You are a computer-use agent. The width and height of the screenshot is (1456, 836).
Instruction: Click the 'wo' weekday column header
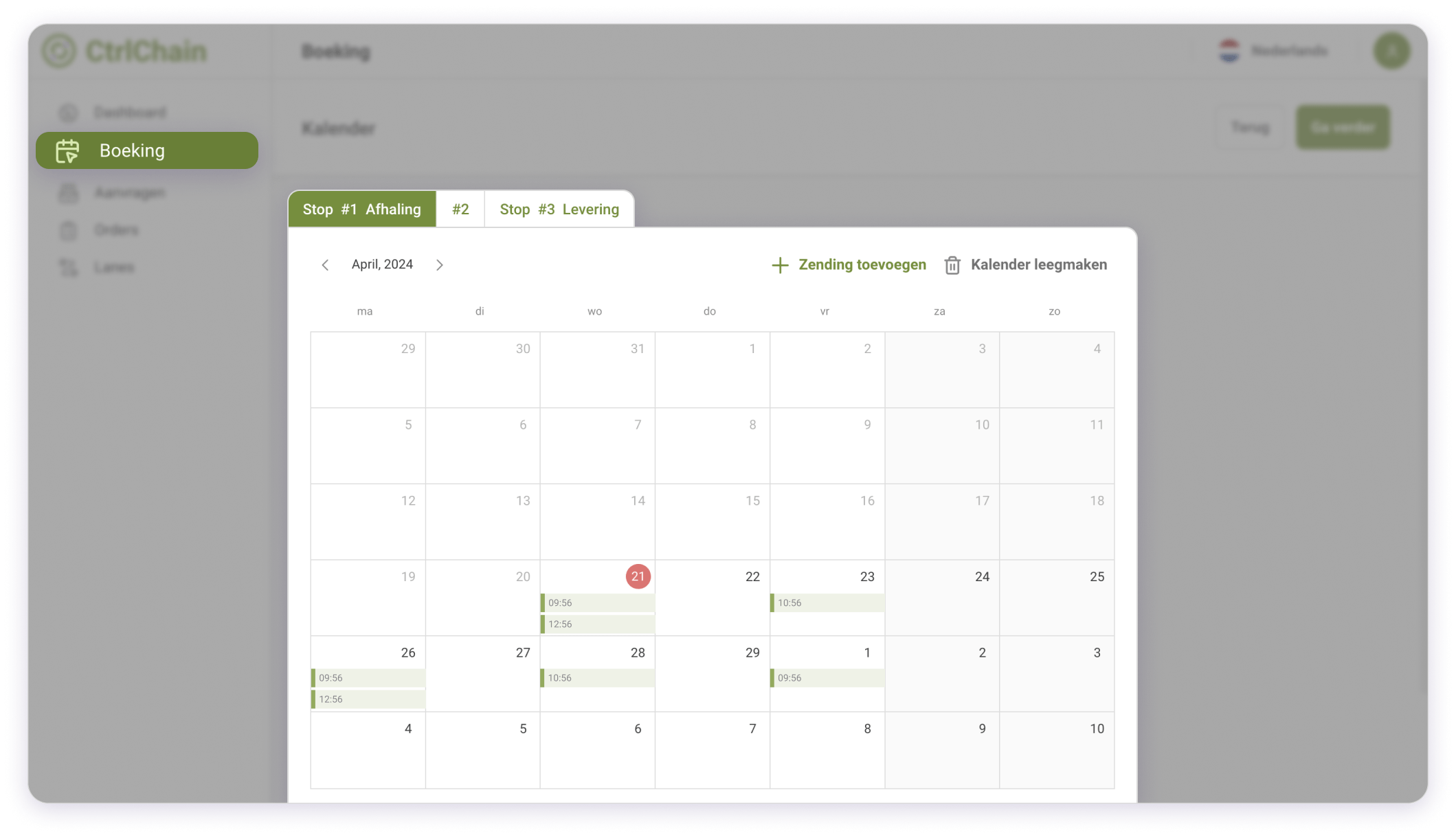pyautogui.click(x=594, y=311)
